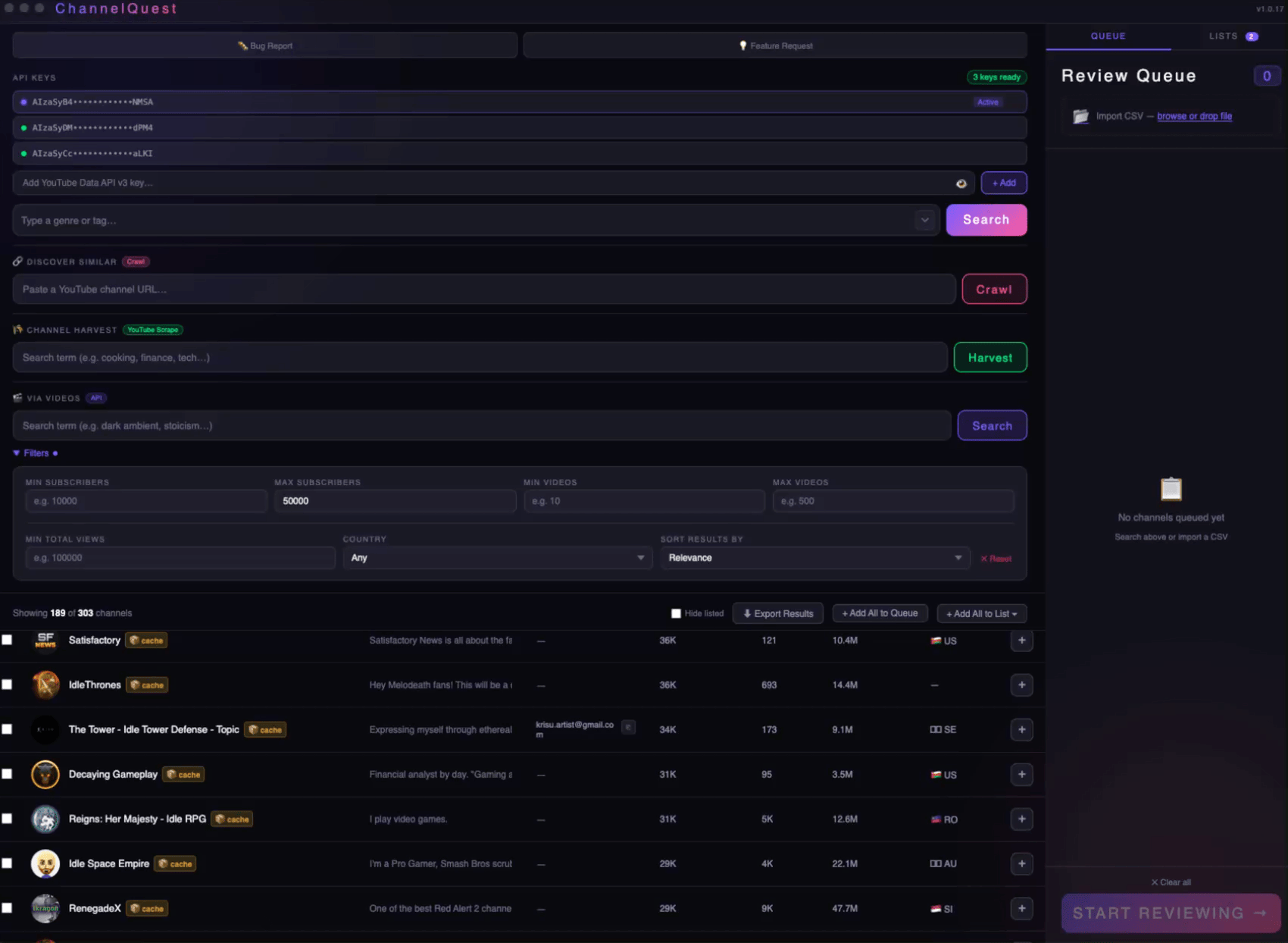Switch to the Lists tab
Viewport: 1288px width, 943px height.
[x=1232, y=36]
